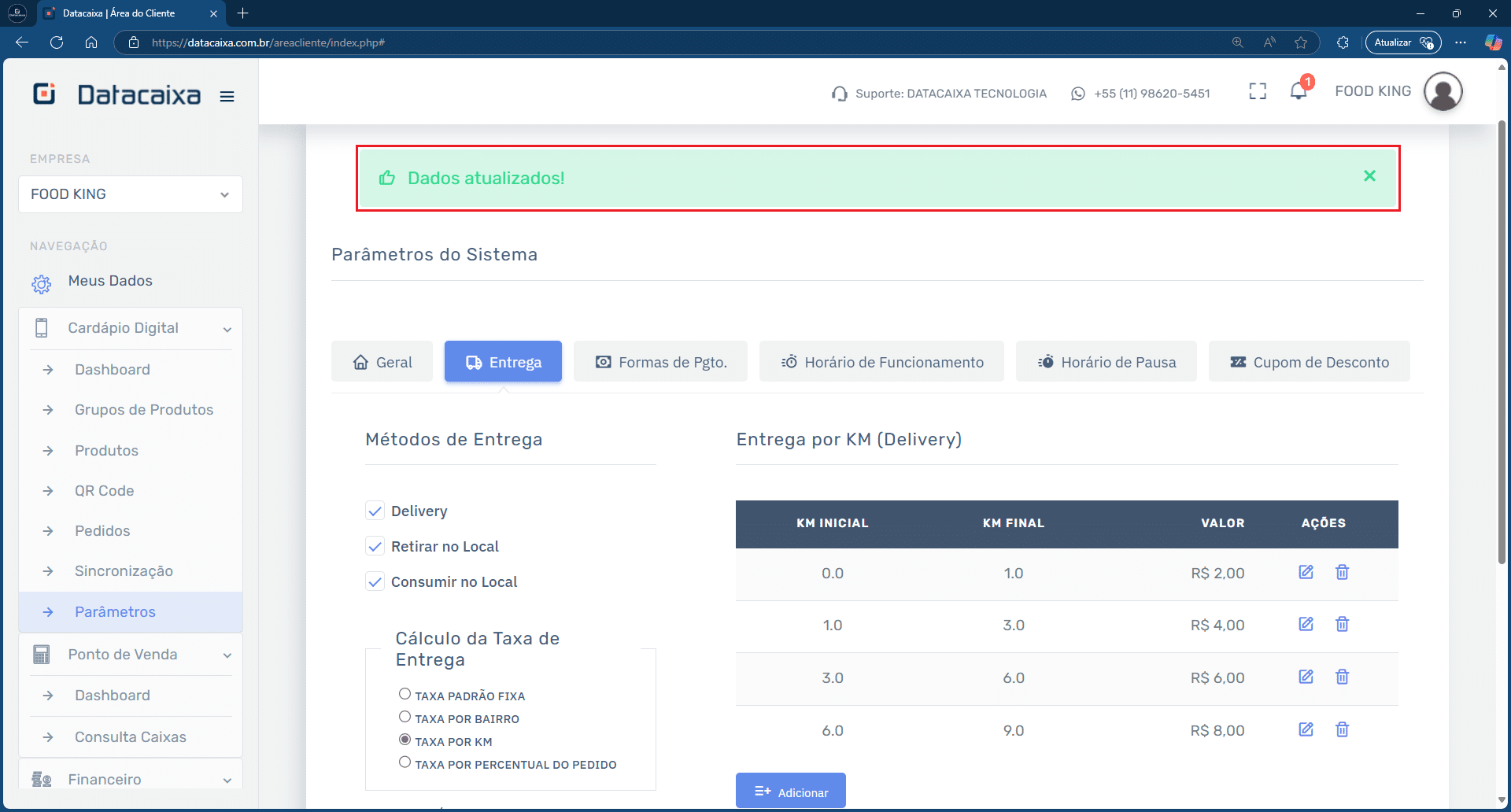Screen dimensions: 1511x812
Task: Click the hamburger menu icon beside Datacaixa logo
Action: (227, 97)
